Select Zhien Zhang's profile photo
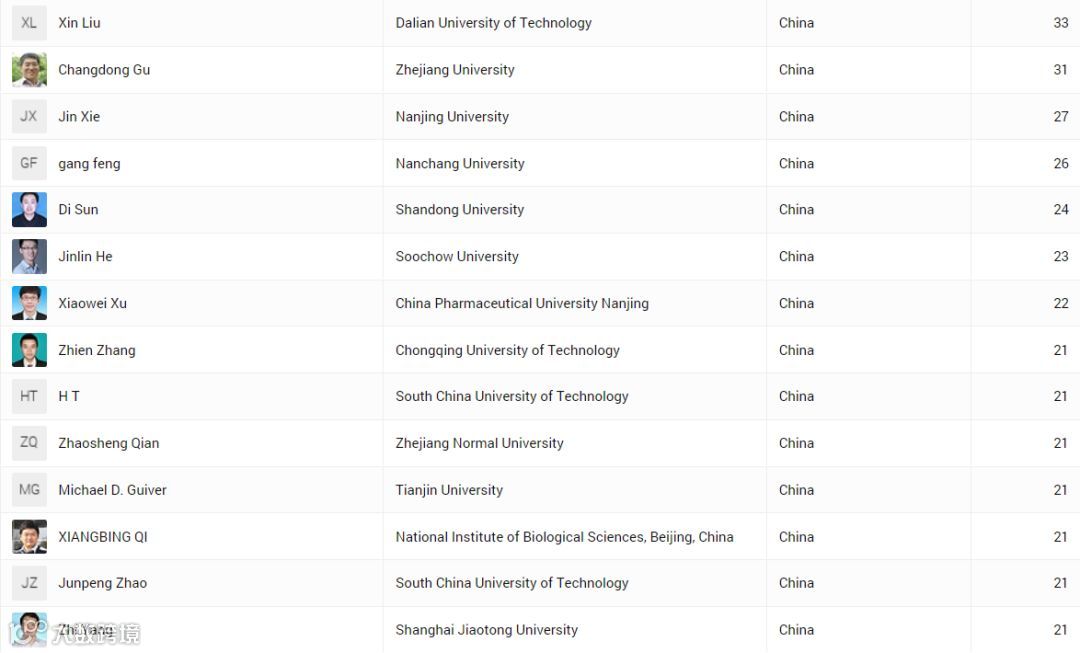This screenshot has width=1080, height=653. pos(29,350)
